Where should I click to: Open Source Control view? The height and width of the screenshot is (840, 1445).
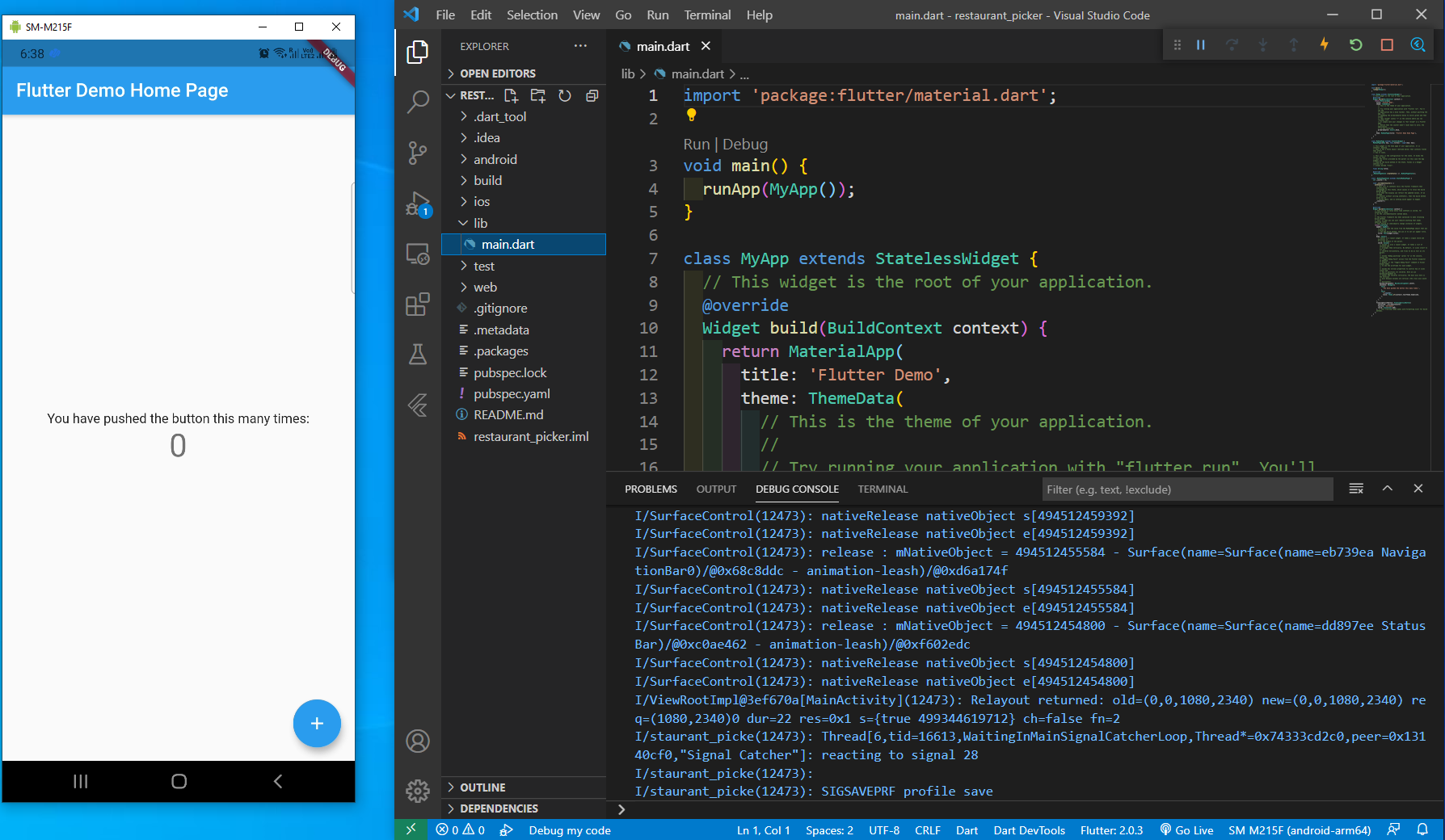click(417, 153)
